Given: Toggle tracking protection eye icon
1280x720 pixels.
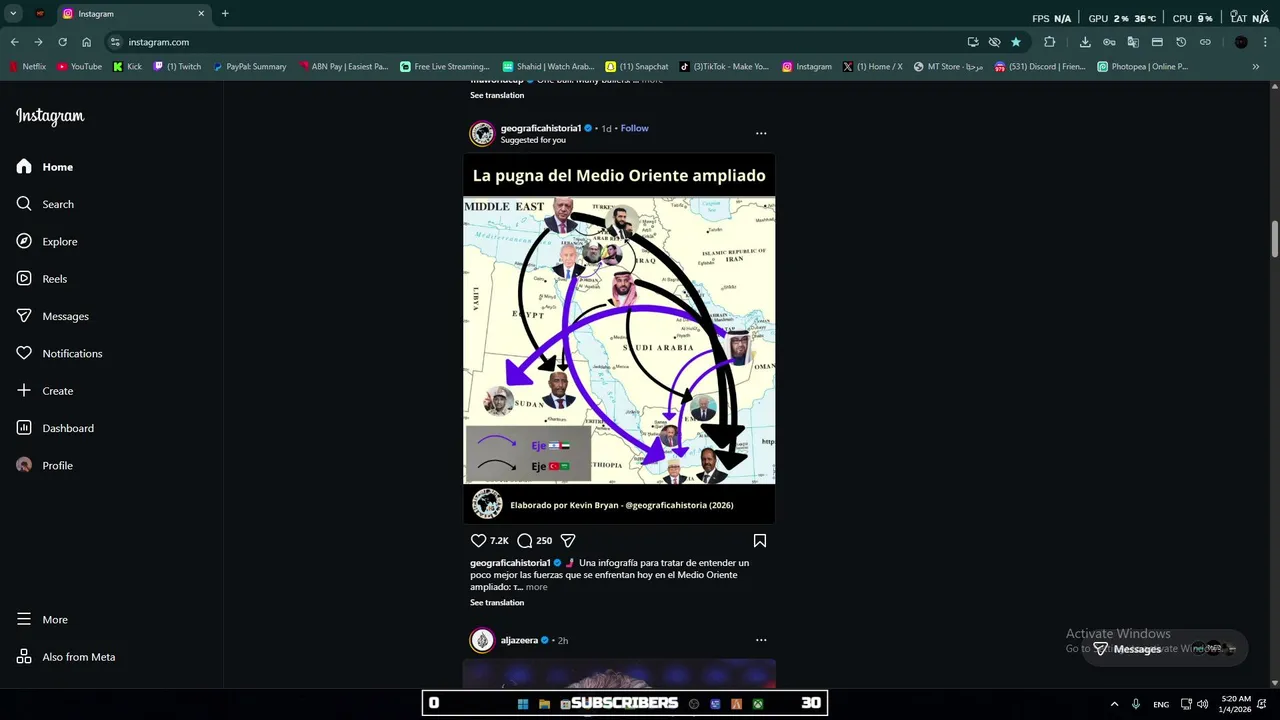Looking at the screenshot, I should coord(994,42).
